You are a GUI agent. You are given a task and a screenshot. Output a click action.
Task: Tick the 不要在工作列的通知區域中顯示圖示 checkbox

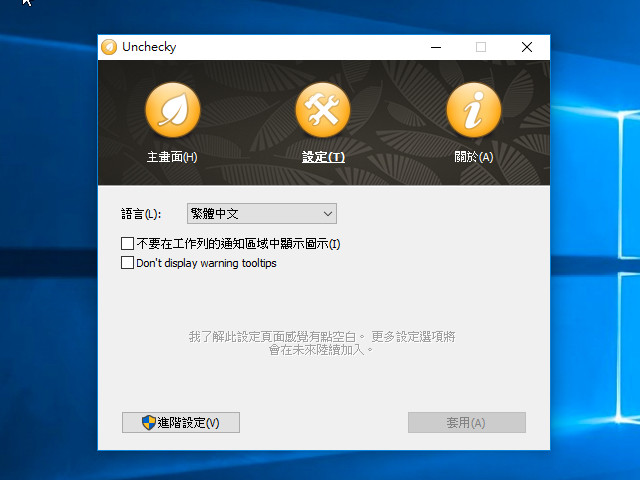(127, 244)
